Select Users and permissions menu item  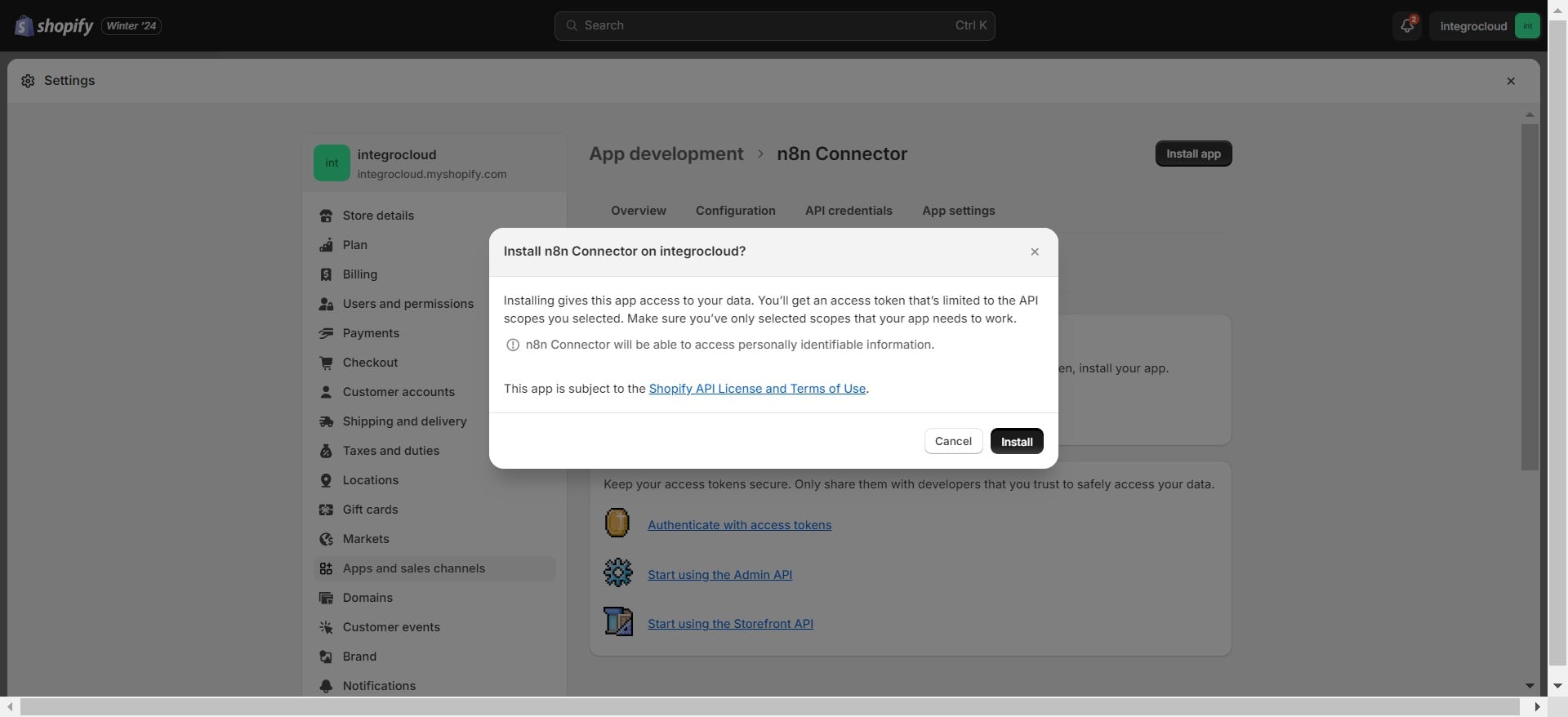[x=434, y=304]
